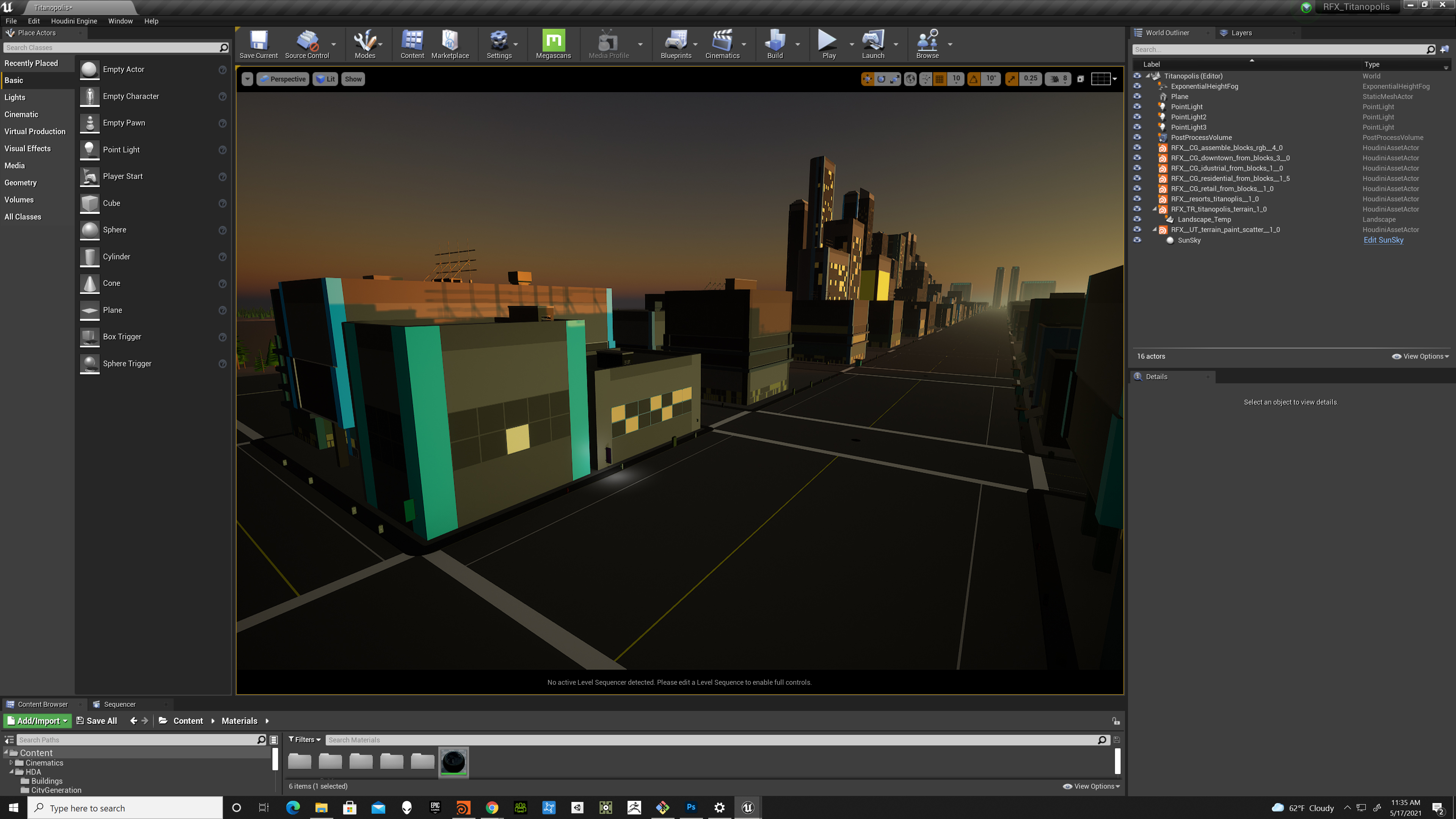1456x819 pixels.
Task: Hide the PostProcessVolume actor
Action: tap(1137, 137)
